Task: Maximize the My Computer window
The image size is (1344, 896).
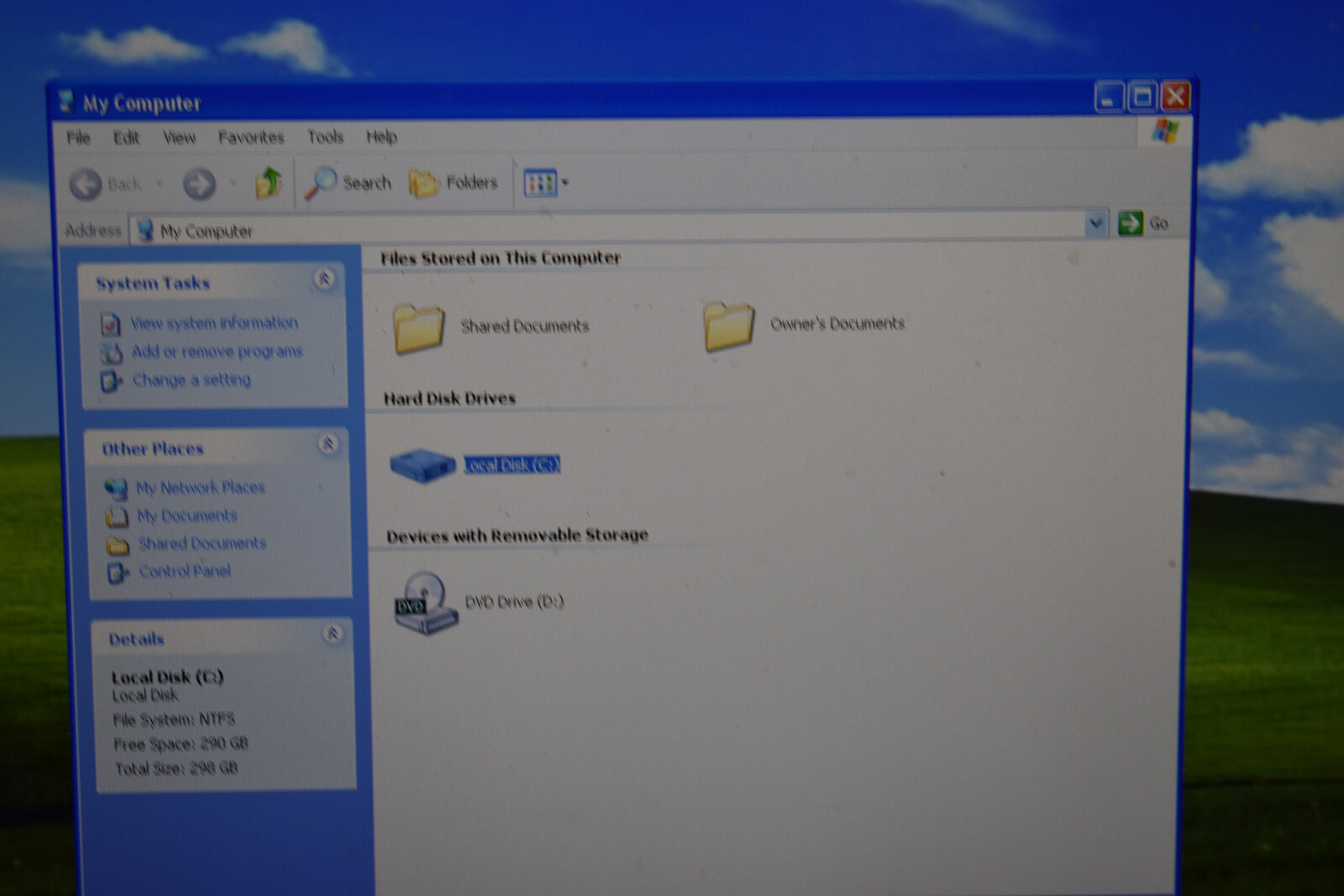Action: 1142,97
